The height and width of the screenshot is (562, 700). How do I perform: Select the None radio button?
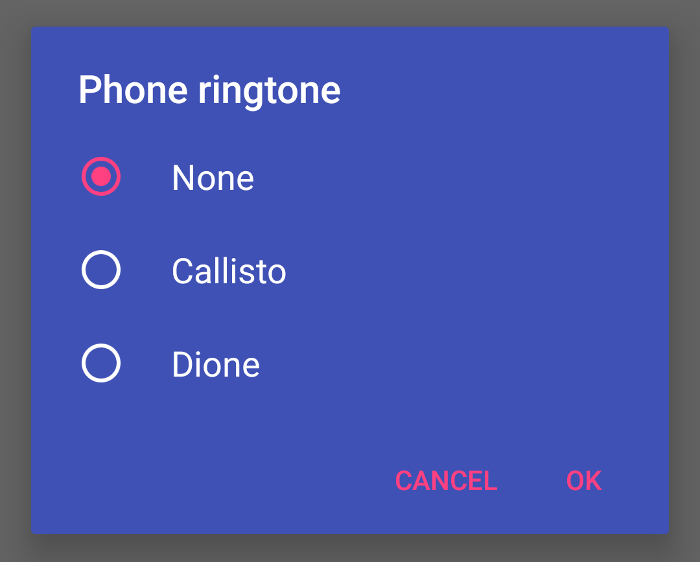101,178
